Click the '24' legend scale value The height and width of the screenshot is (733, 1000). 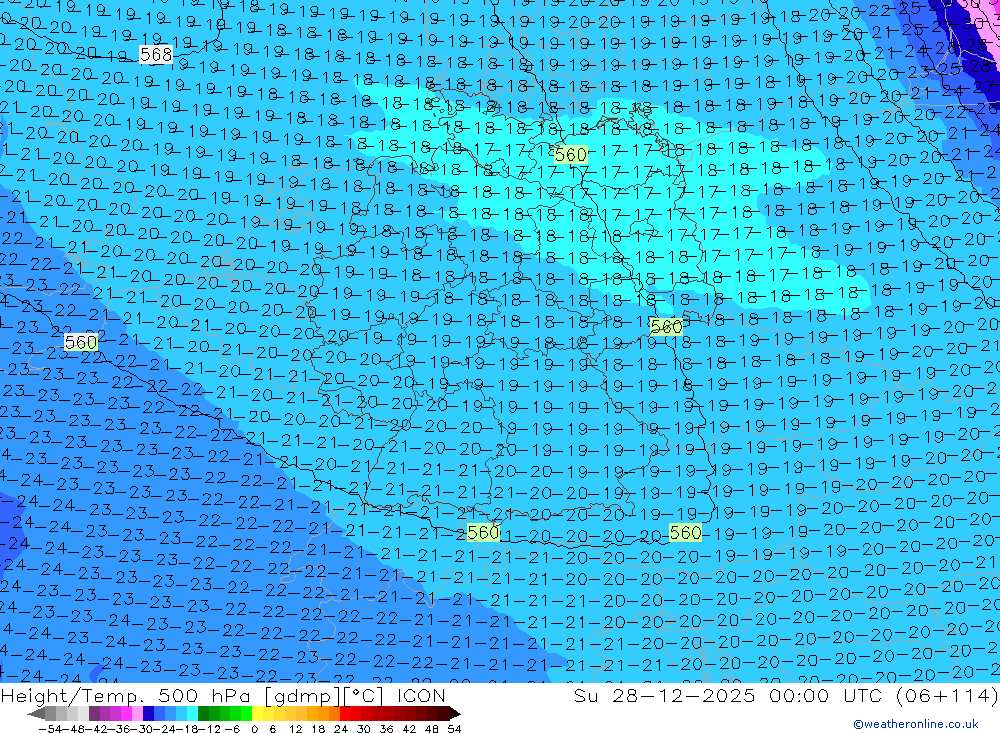click(341, 729)
